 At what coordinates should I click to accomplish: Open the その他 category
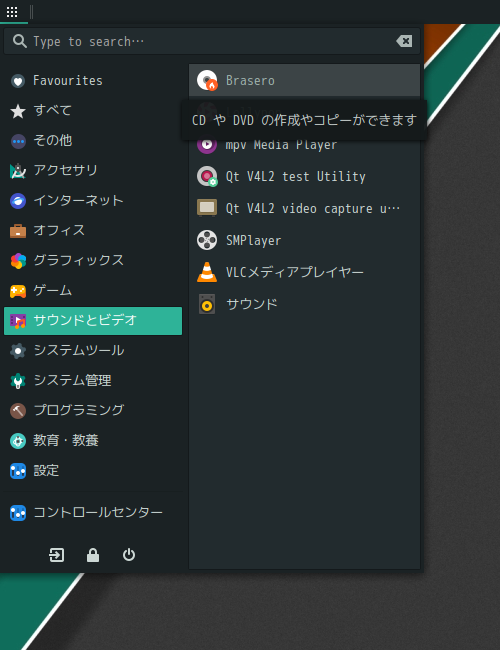click(x=53, y=141)
